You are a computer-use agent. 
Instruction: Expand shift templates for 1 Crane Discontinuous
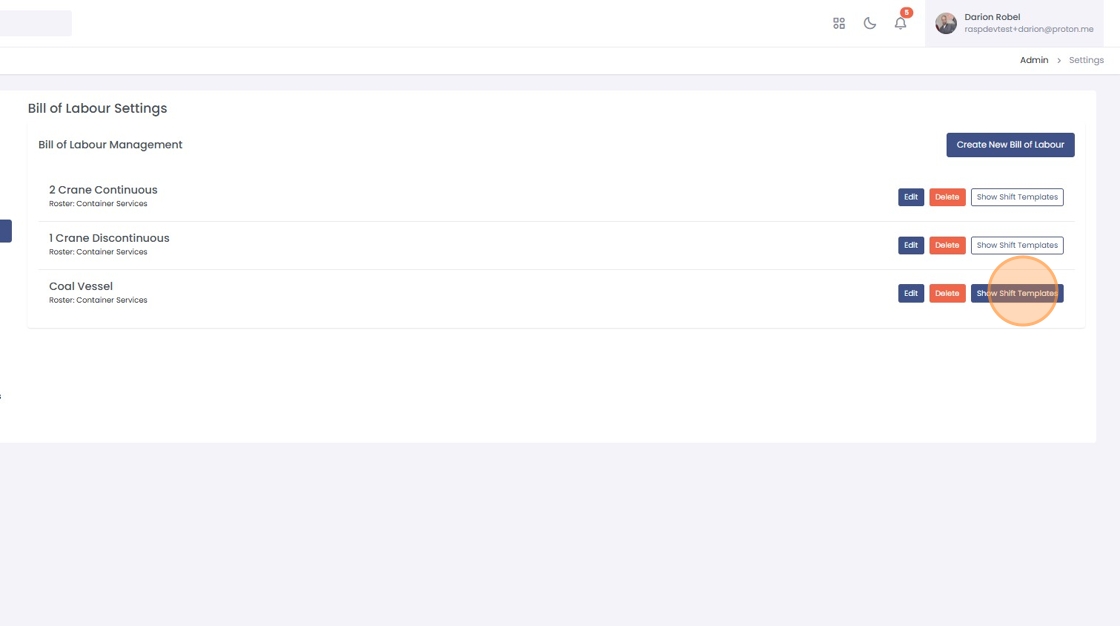tap(1016, 245)
